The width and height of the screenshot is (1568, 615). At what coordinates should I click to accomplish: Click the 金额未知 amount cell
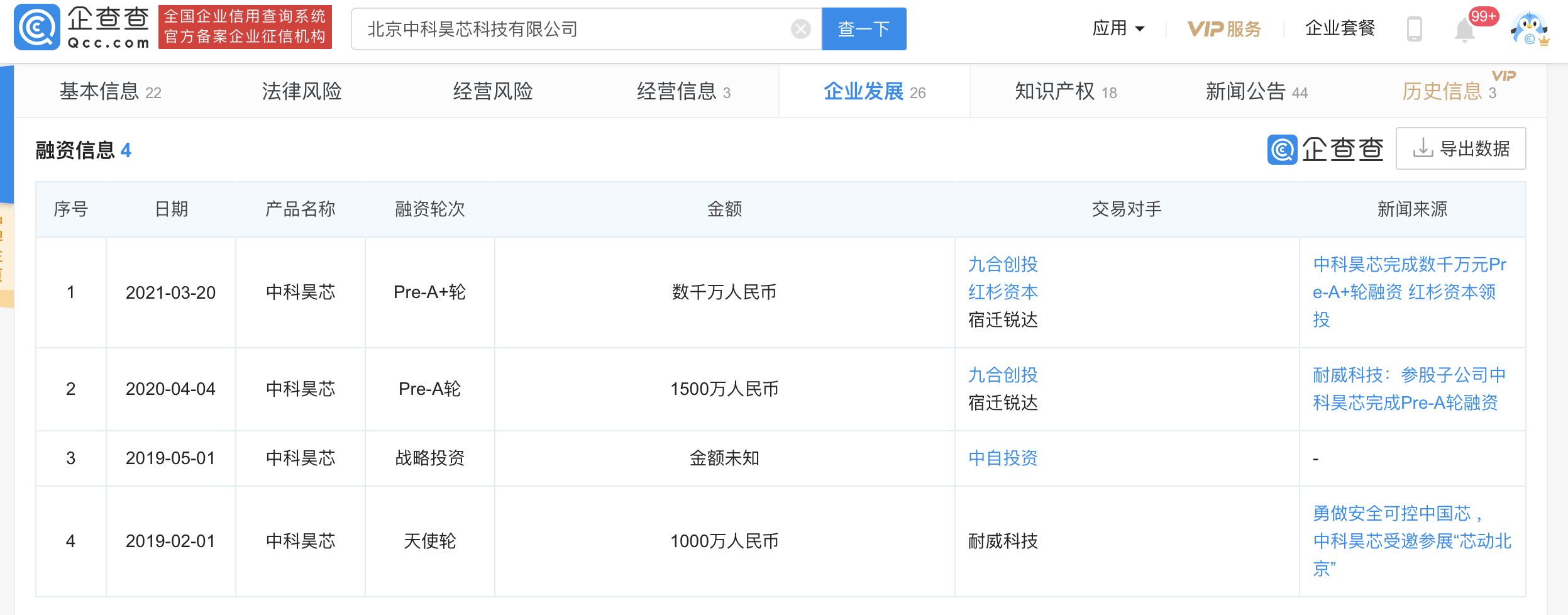724,458
